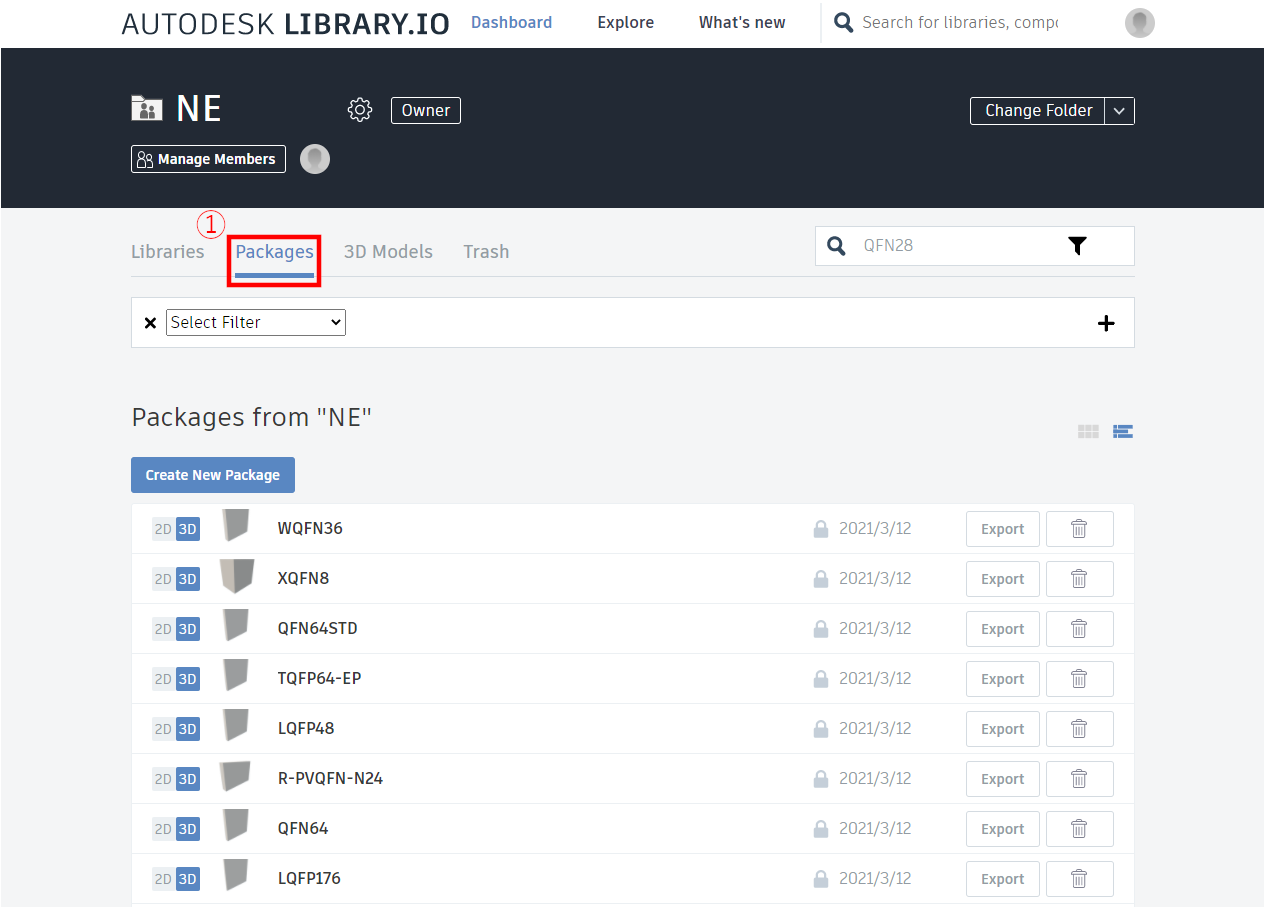Add a filter with plus icon
This screenshot has height=907, width=1264.
(x=1106, y=323)
